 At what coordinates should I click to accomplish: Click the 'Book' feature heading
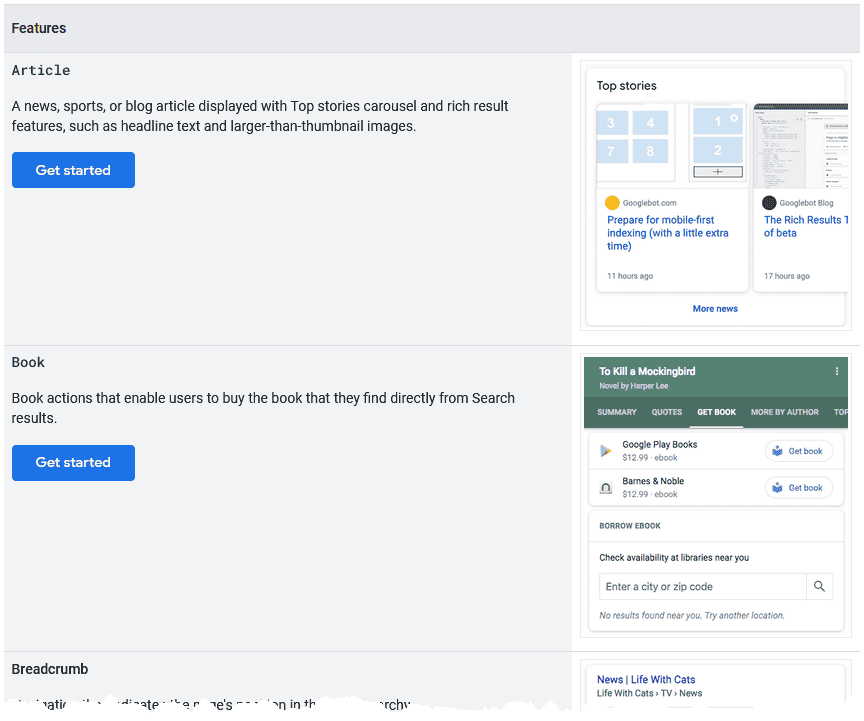click(28, 363)
